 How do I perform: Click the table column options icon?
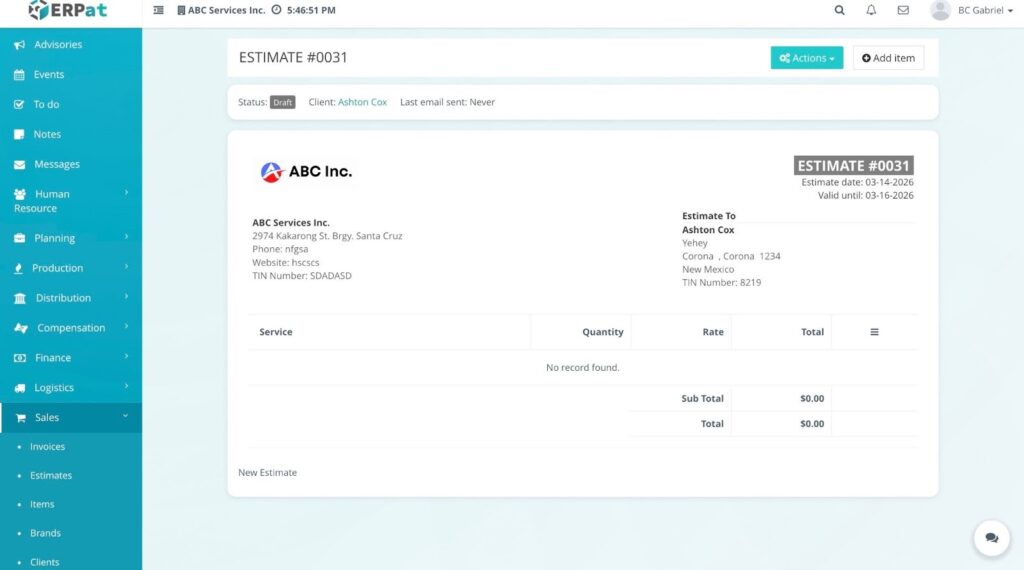point(874,332)
